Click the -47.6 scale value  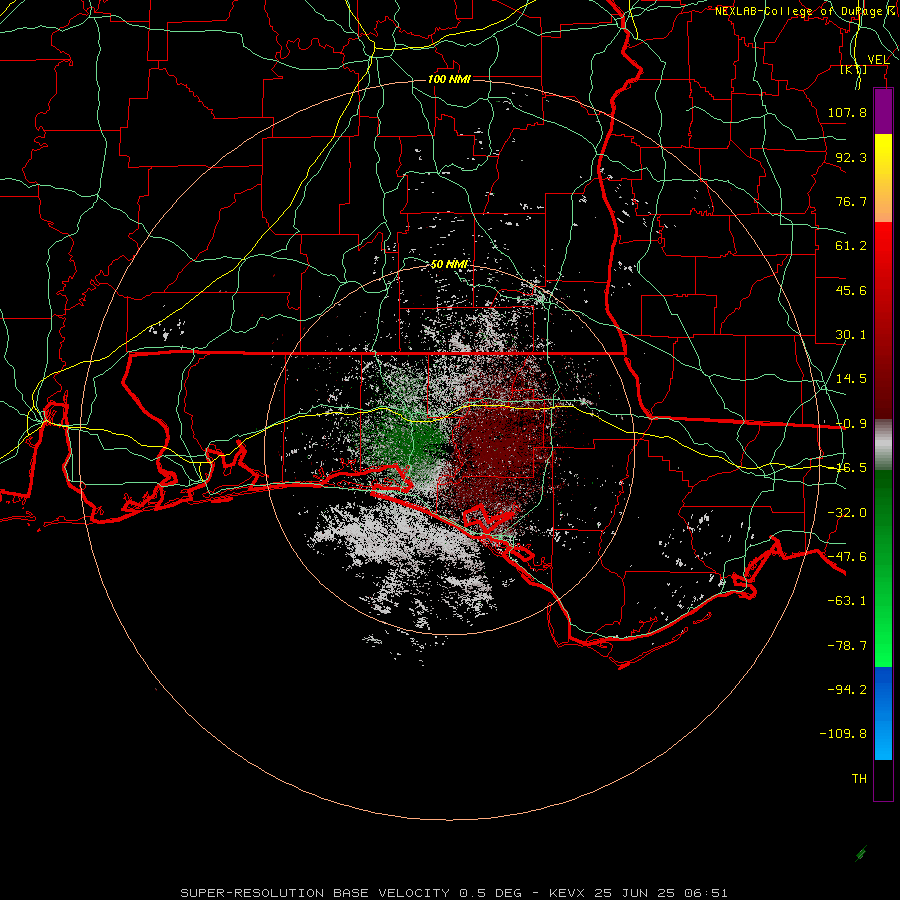point(847,557)
